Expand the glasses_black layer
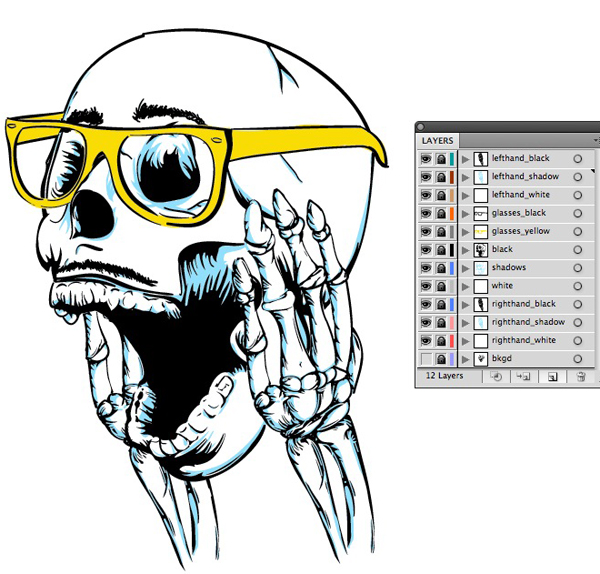 (465, 214)
